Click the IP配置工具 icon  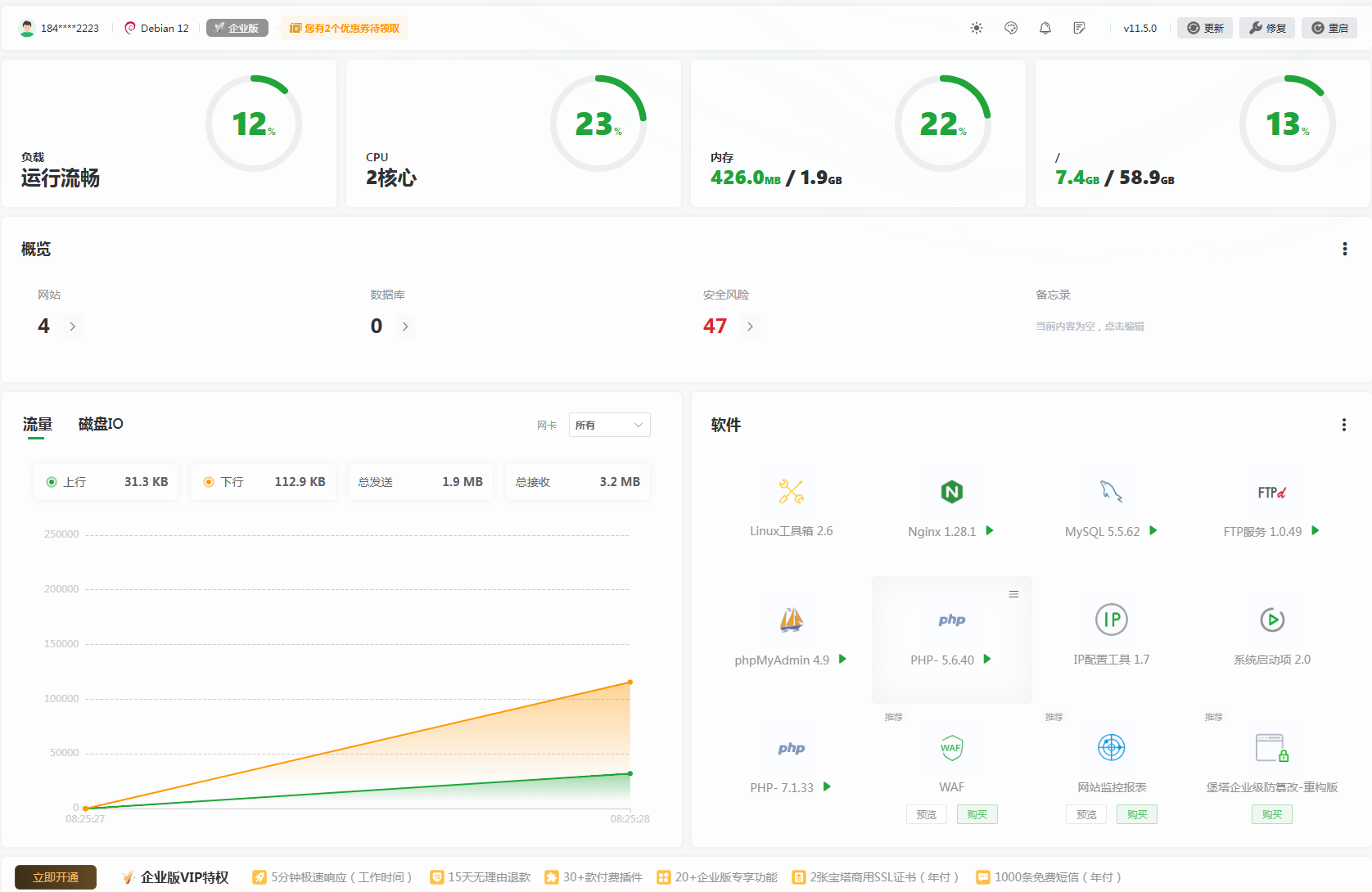tap(1111, 620)
